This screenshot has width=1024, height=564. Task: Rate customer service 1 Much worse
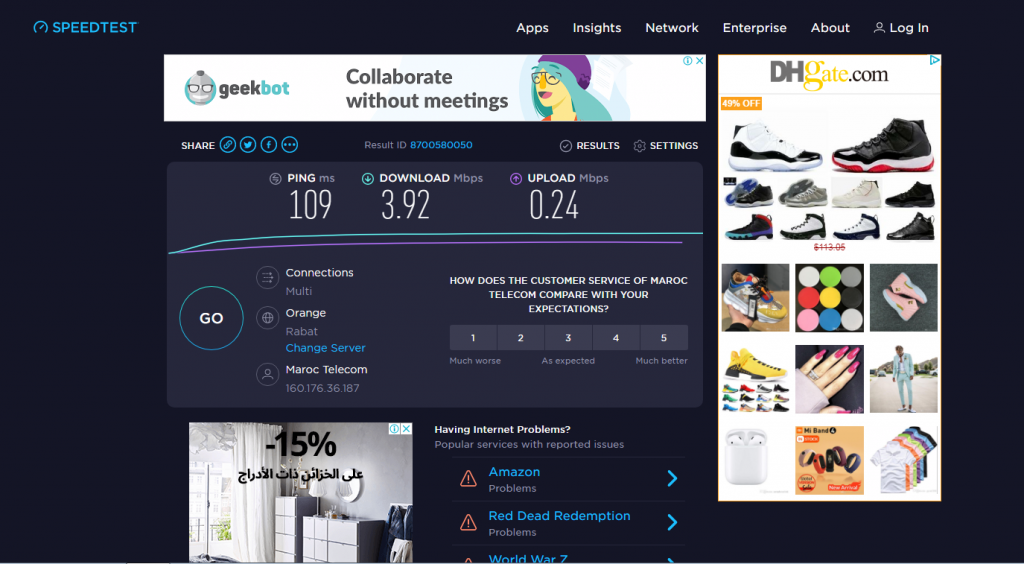[473, 338]
